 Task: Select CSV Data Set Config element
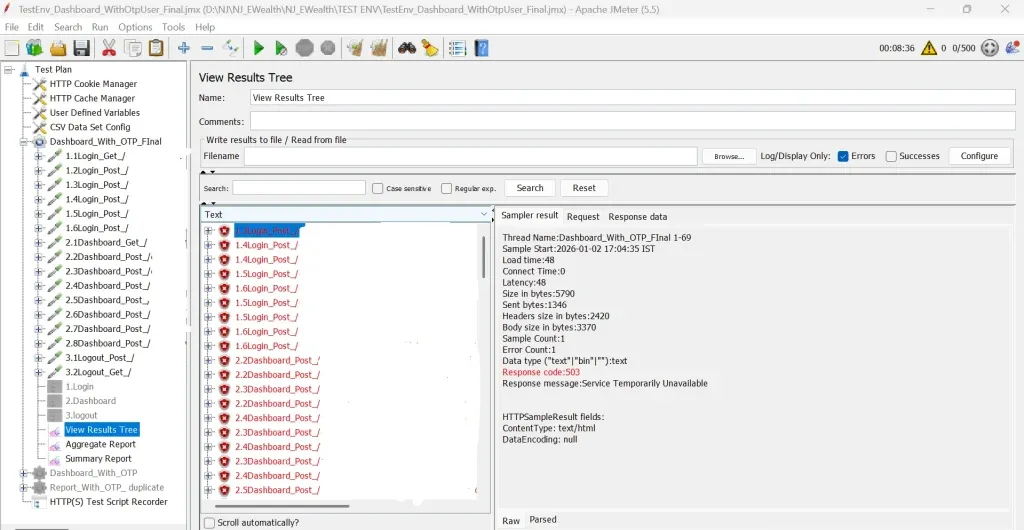click(90, 127)
